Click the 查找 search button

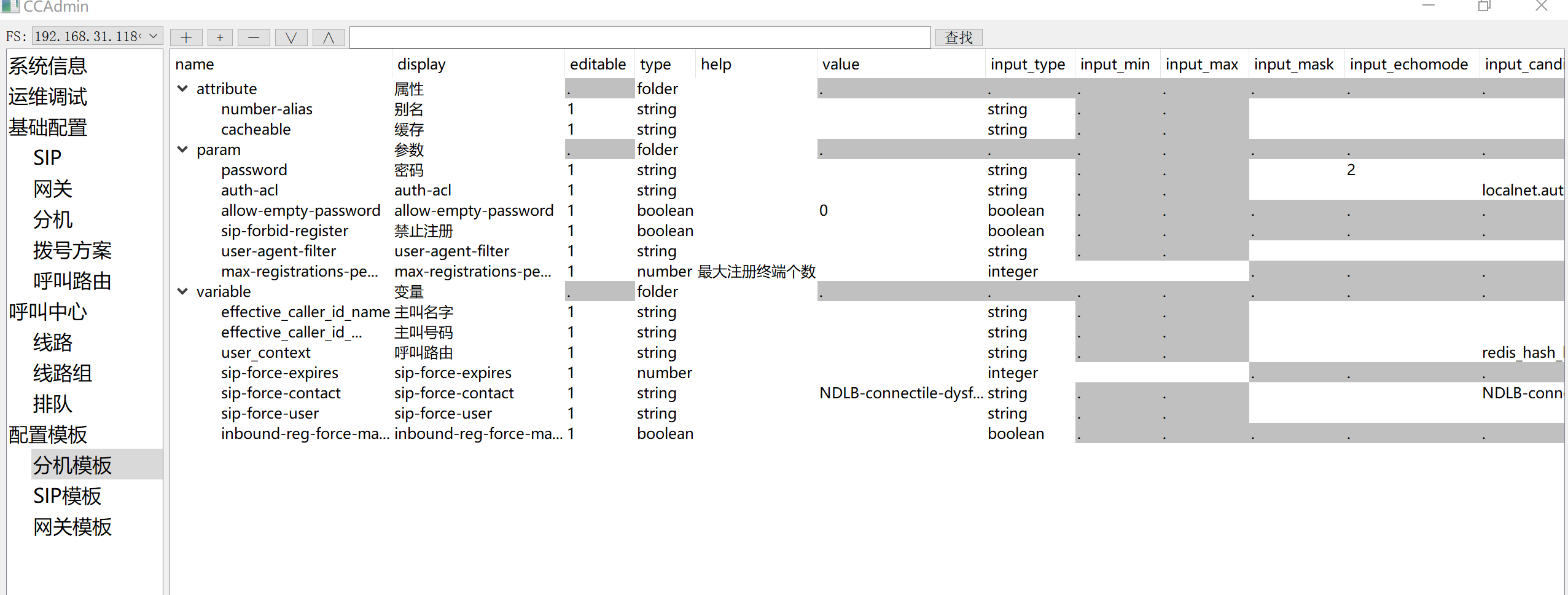(x=959, y=37)
